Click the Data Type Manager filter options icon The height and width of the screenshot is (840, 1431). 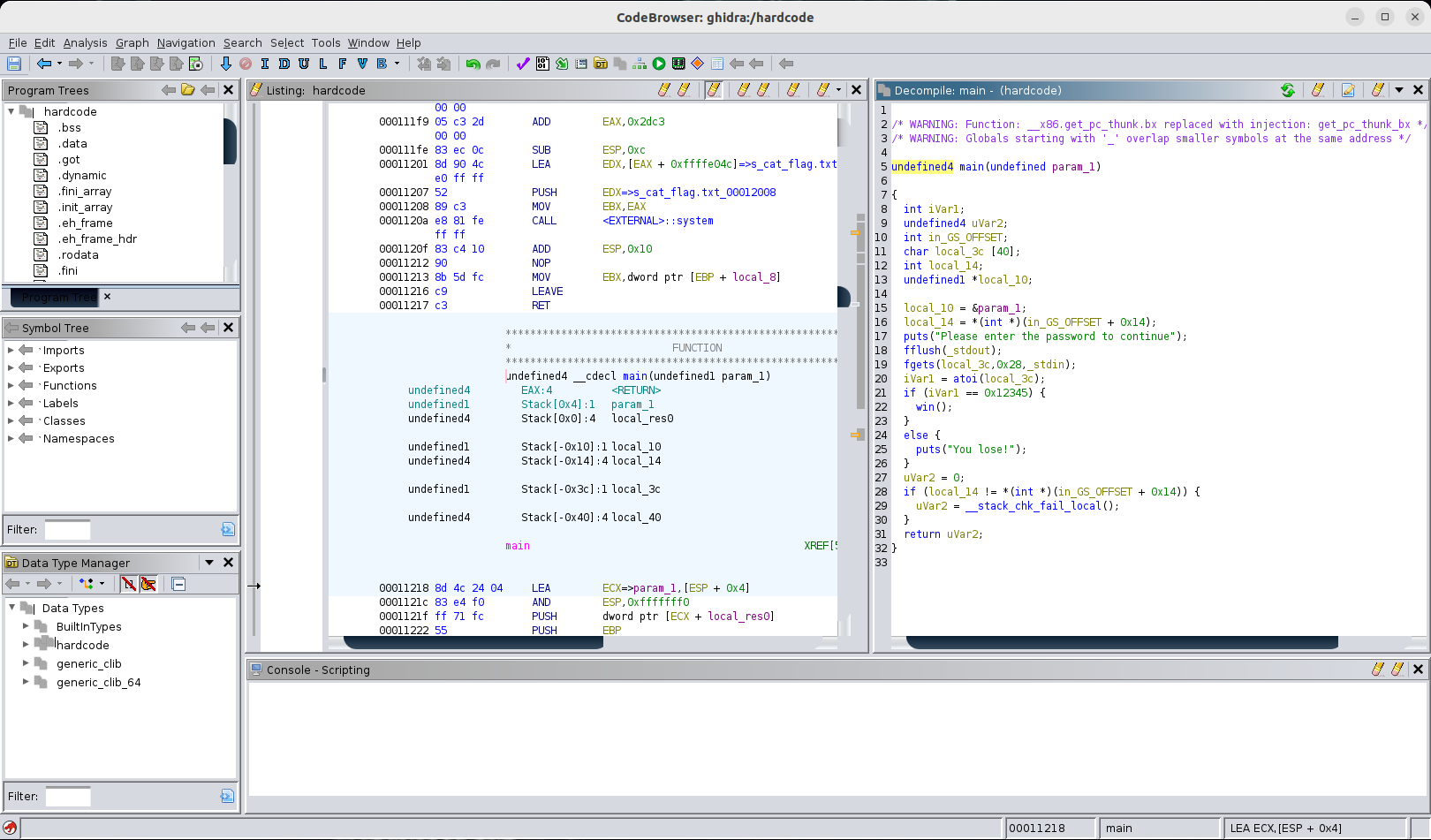[x=227, y=797]
